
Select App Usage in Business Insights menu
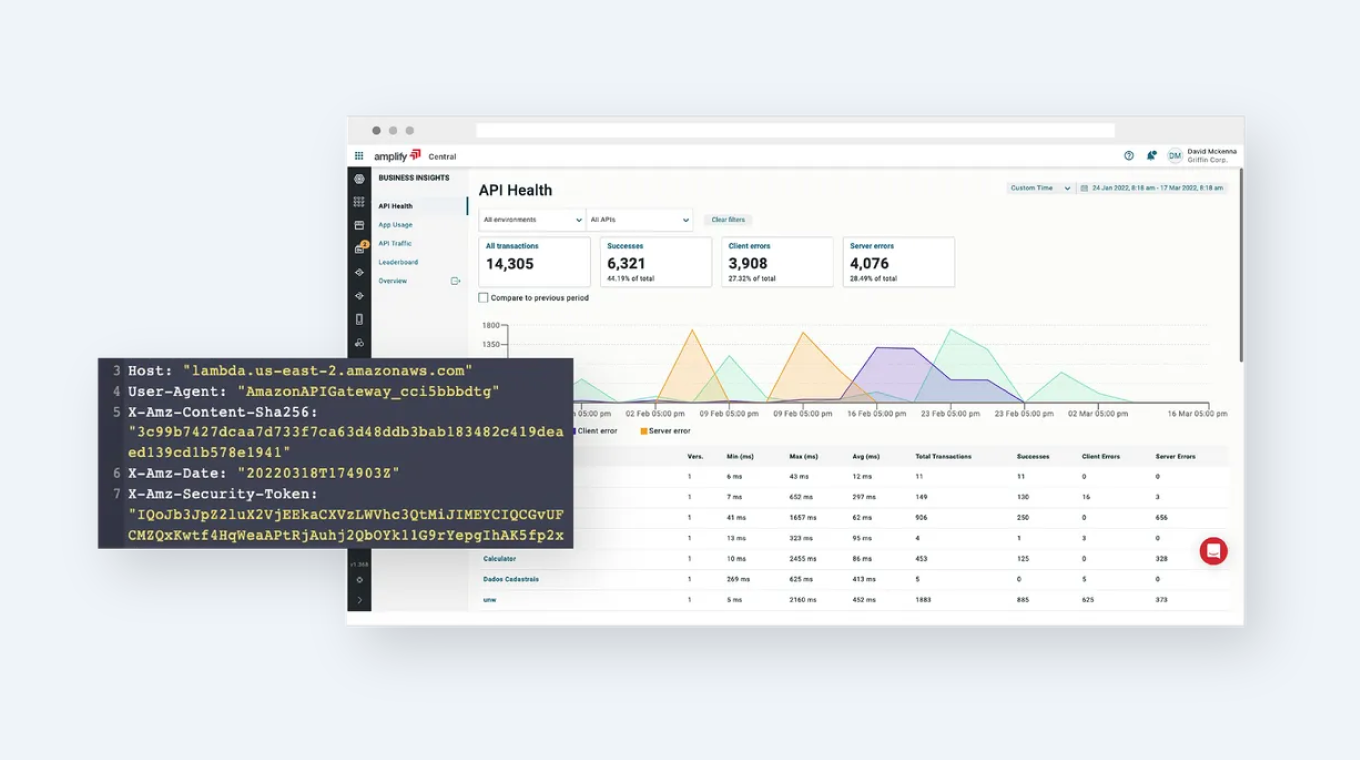click(x=395, y=225)
